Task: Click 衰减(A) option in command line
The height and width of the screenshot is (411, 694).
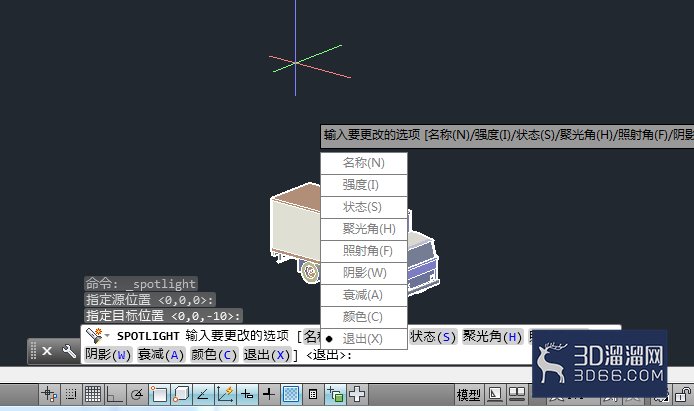Action: pyautogui.click(x=161, y=355)
